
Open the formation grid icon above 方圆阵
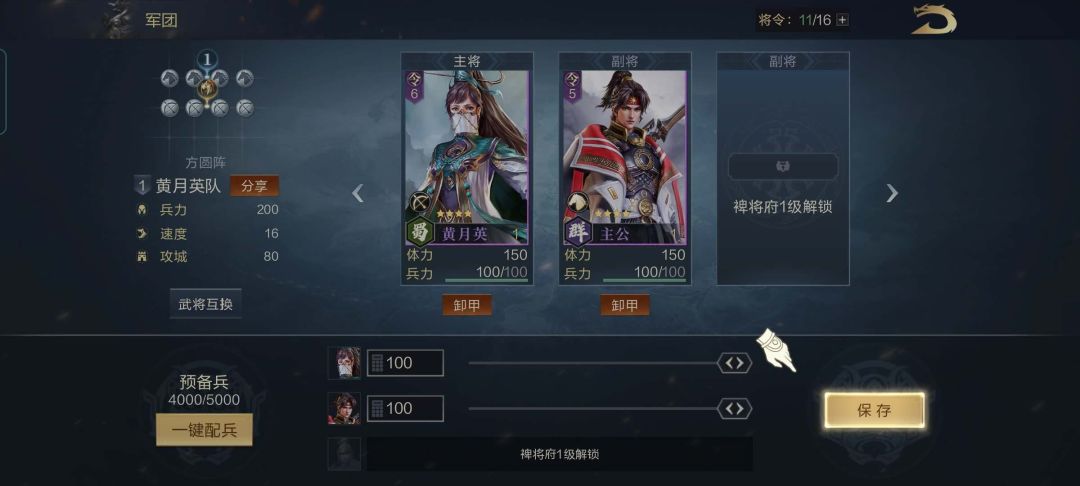point(207,89)
